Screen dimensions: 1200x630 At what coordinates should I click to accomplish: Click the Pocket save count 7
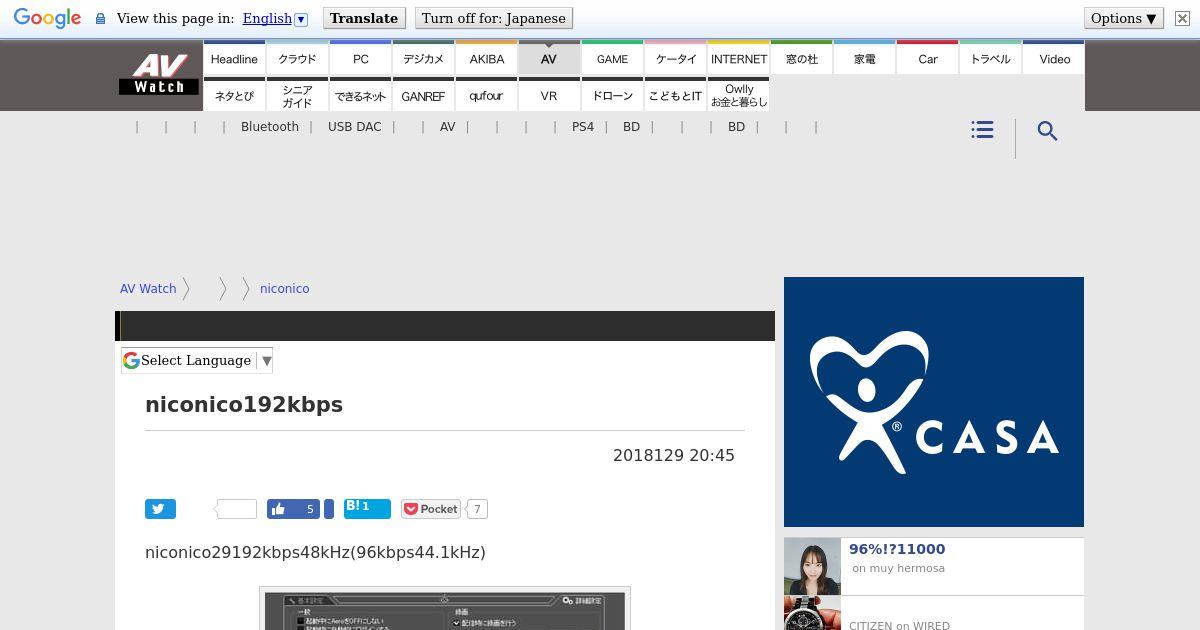point(477,509)
